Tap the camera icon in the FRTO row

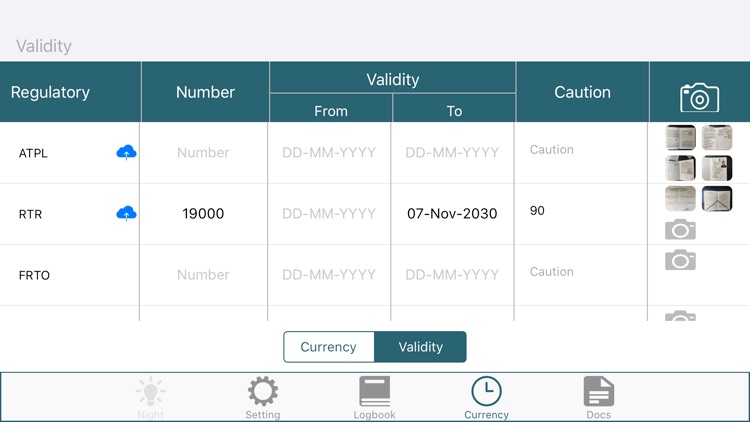[680, 260]
